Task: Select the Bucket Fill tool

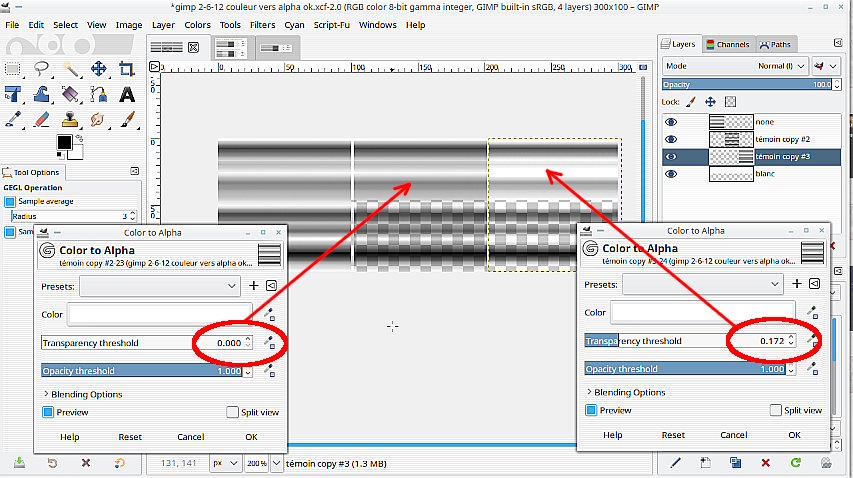Action: pos(70,94)
